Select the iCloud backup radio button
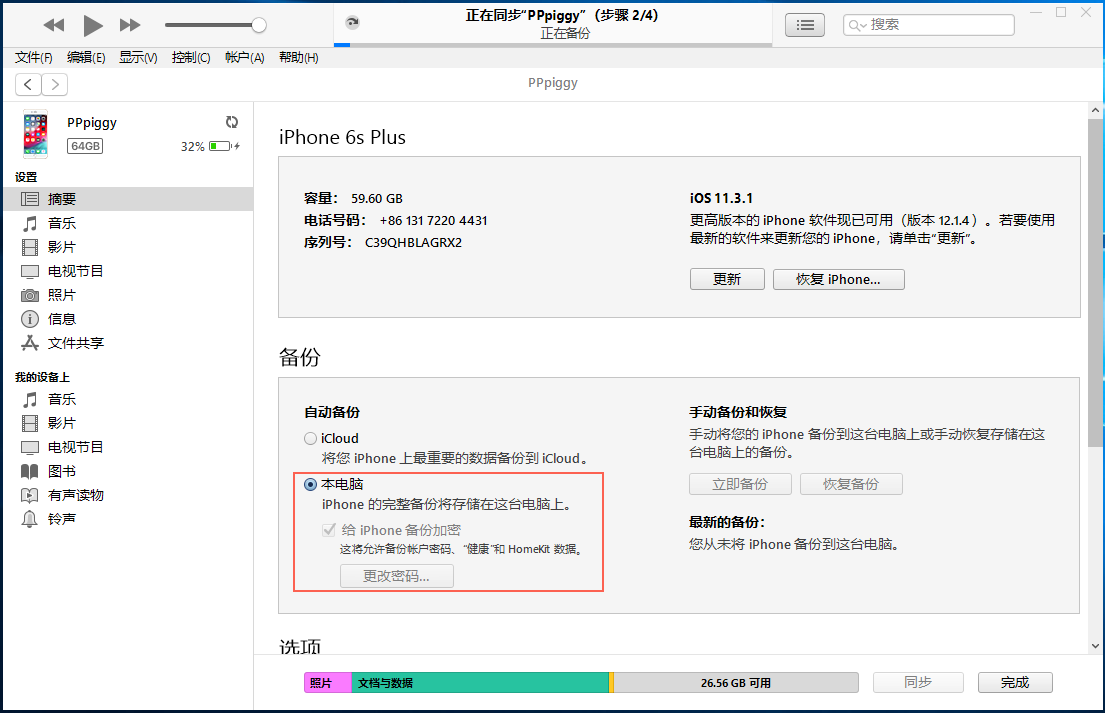Image resolution: width=1105 pixels, height=713 pixels. 310,438
